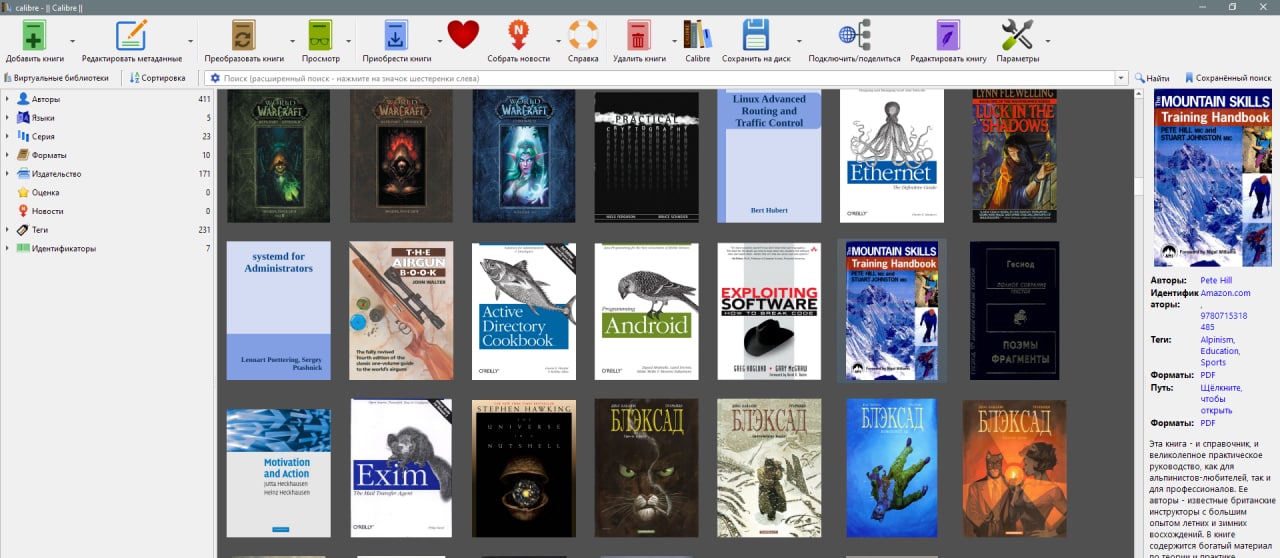Screen dimensions: 1280x558
Task: Select the Ethernet Definitive Guide cover
Action: [x=891, y=156]
